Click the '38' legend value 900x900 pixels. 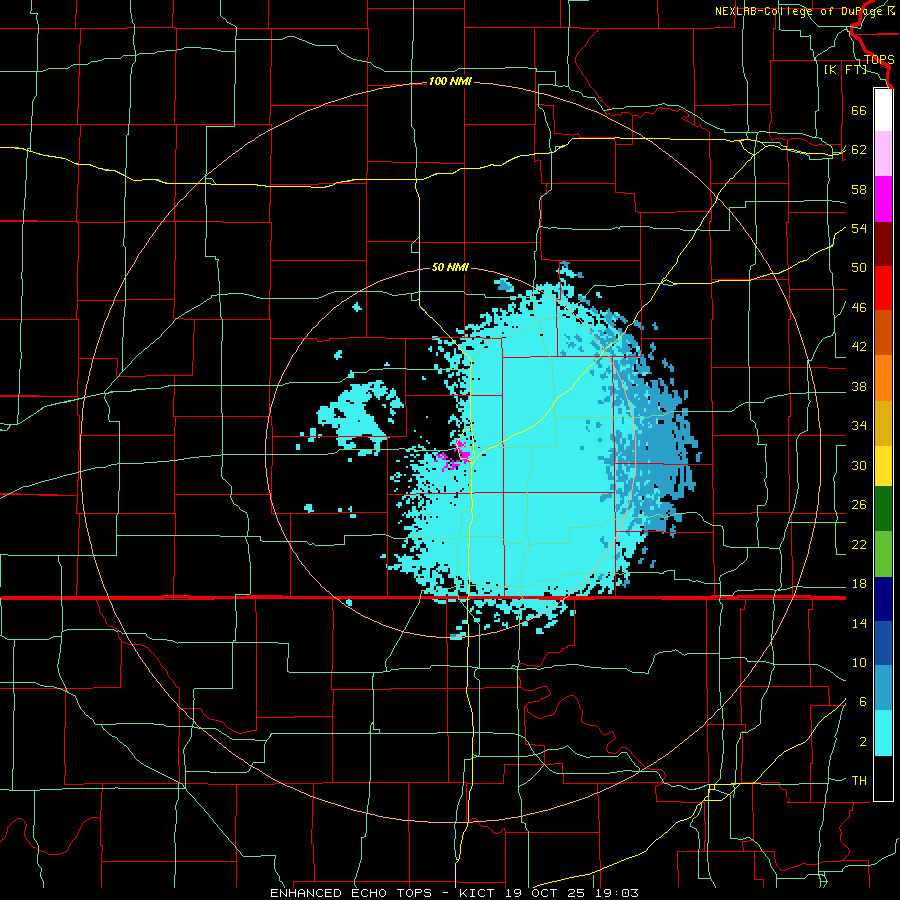(x=859, y=386)
